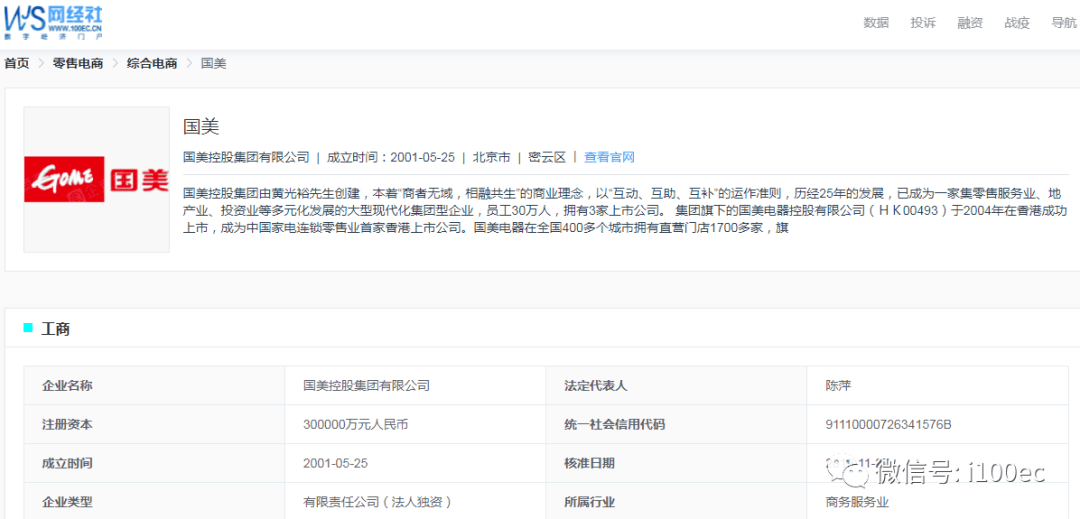This screenshot has width=1080, height=519.
Task: Click the 统一社会信用代码 value 91110000726341576B
Action: tap(888, 424)
